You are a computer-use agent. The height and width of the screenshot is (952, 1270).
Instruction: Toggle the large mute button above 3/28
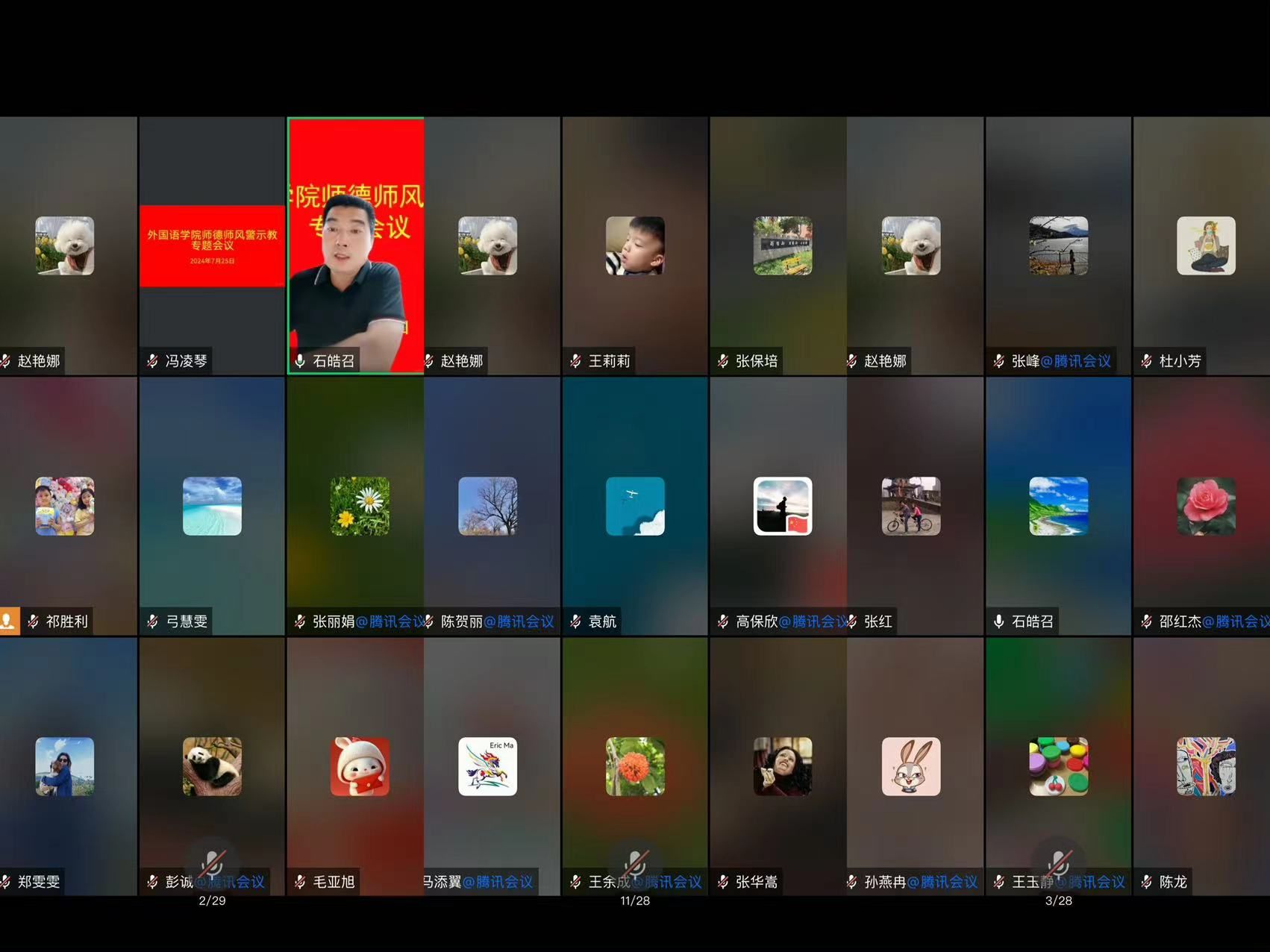[x=1058, y=864]
